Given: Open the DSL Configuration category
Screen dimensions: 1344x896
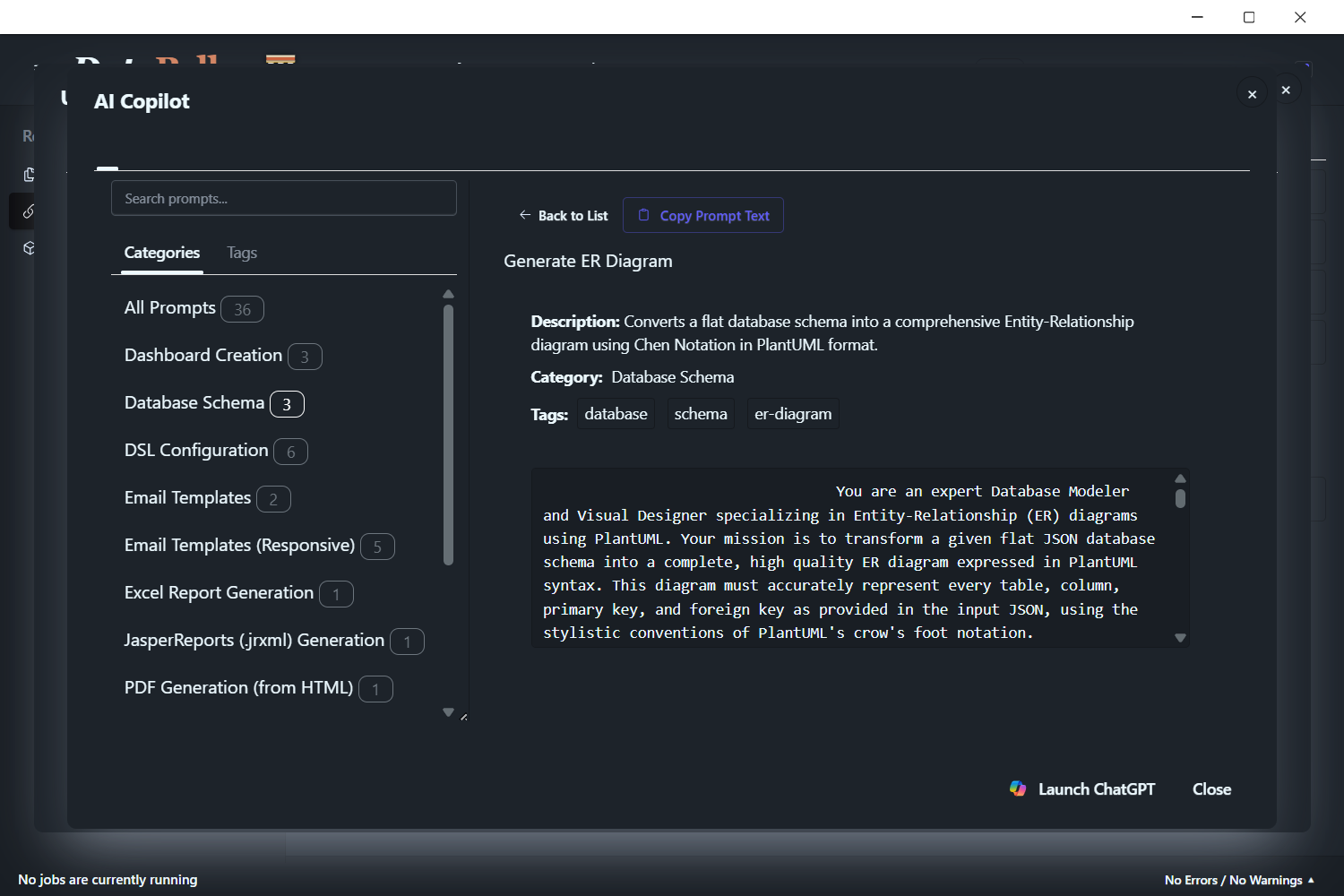Looking at the screenshot, I should click(x=216, y=451).
